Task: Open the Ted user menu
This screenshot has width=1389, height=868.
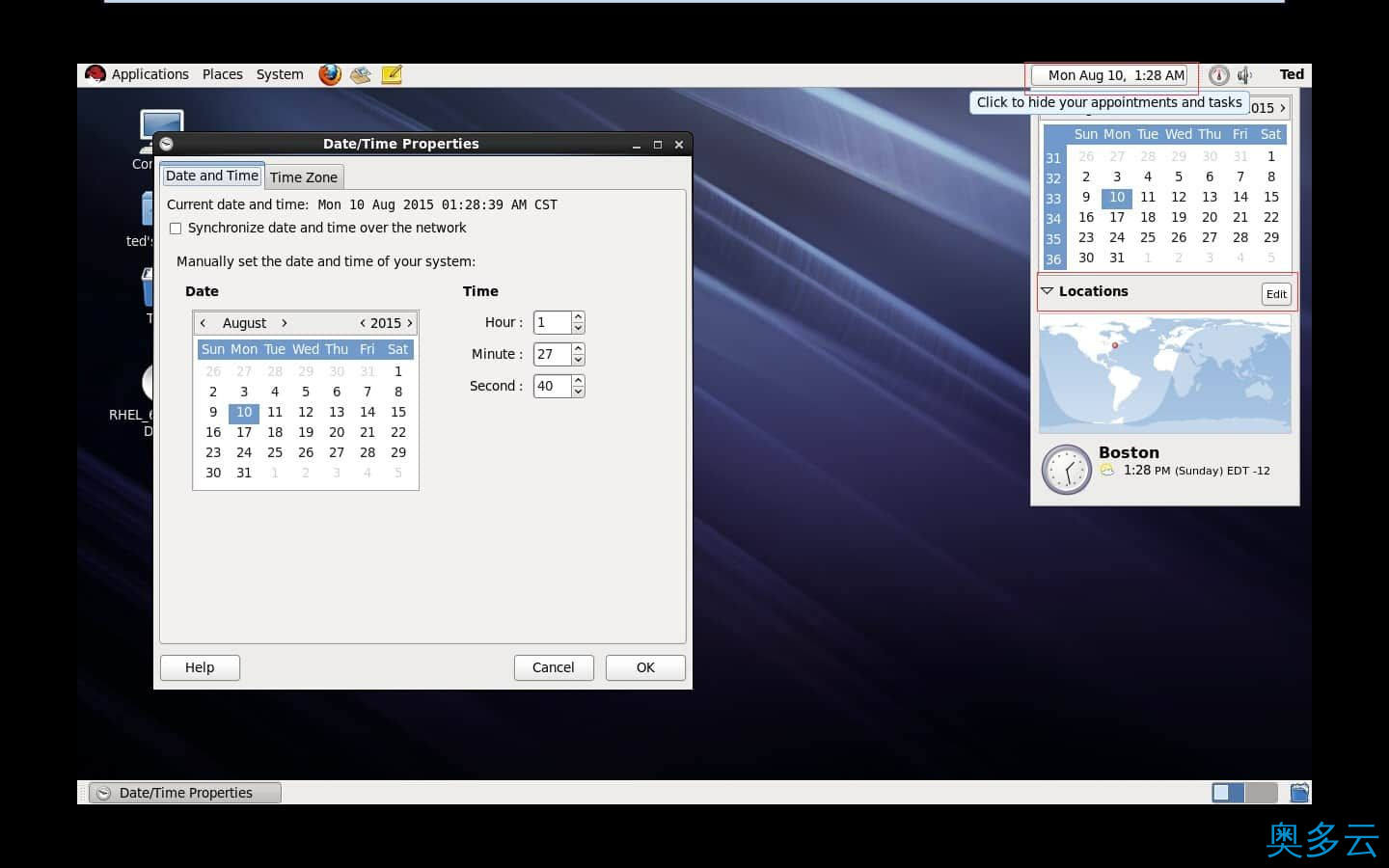Action: point(1292,74)
